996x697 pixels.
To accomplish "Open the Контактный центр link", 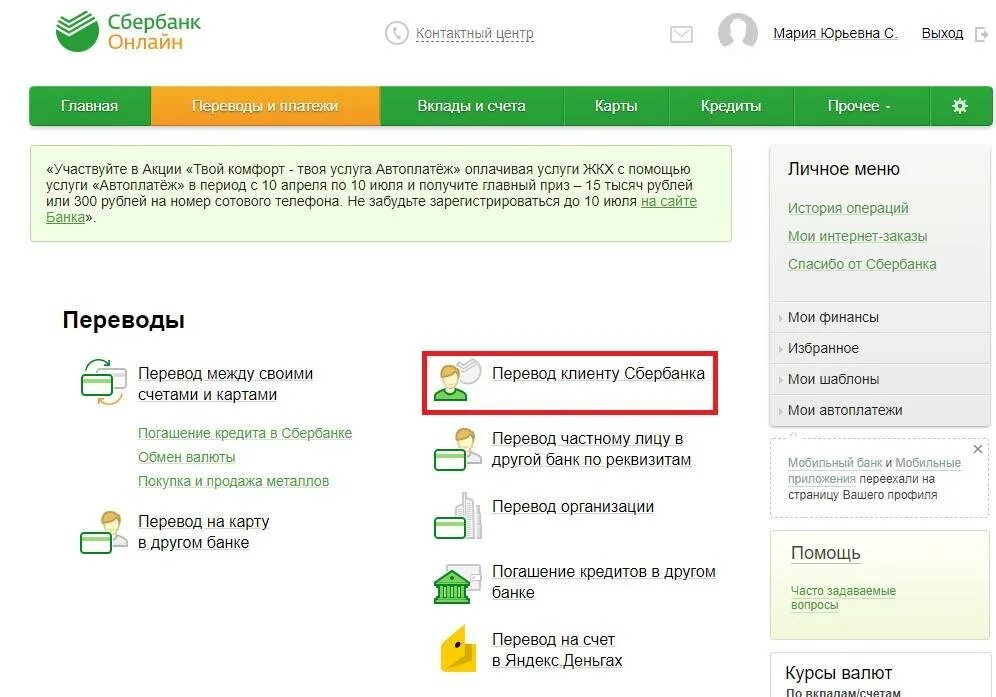I will pos(474,33).
